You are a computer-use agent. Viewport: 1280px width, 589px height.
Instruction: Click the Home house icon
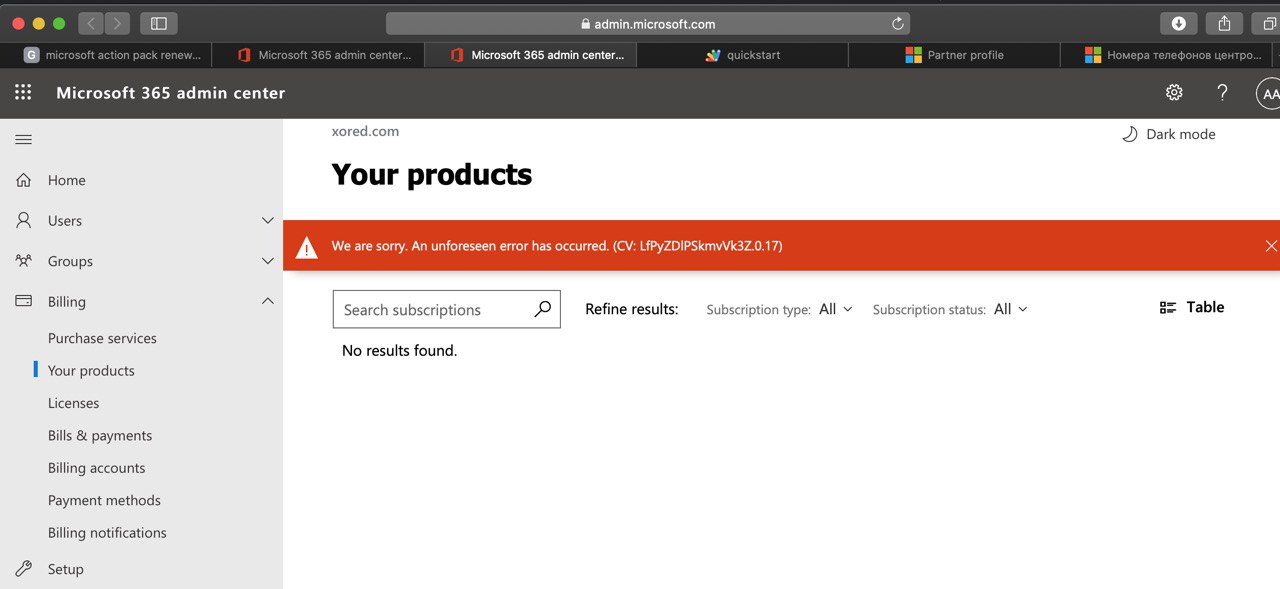(23, 180)
